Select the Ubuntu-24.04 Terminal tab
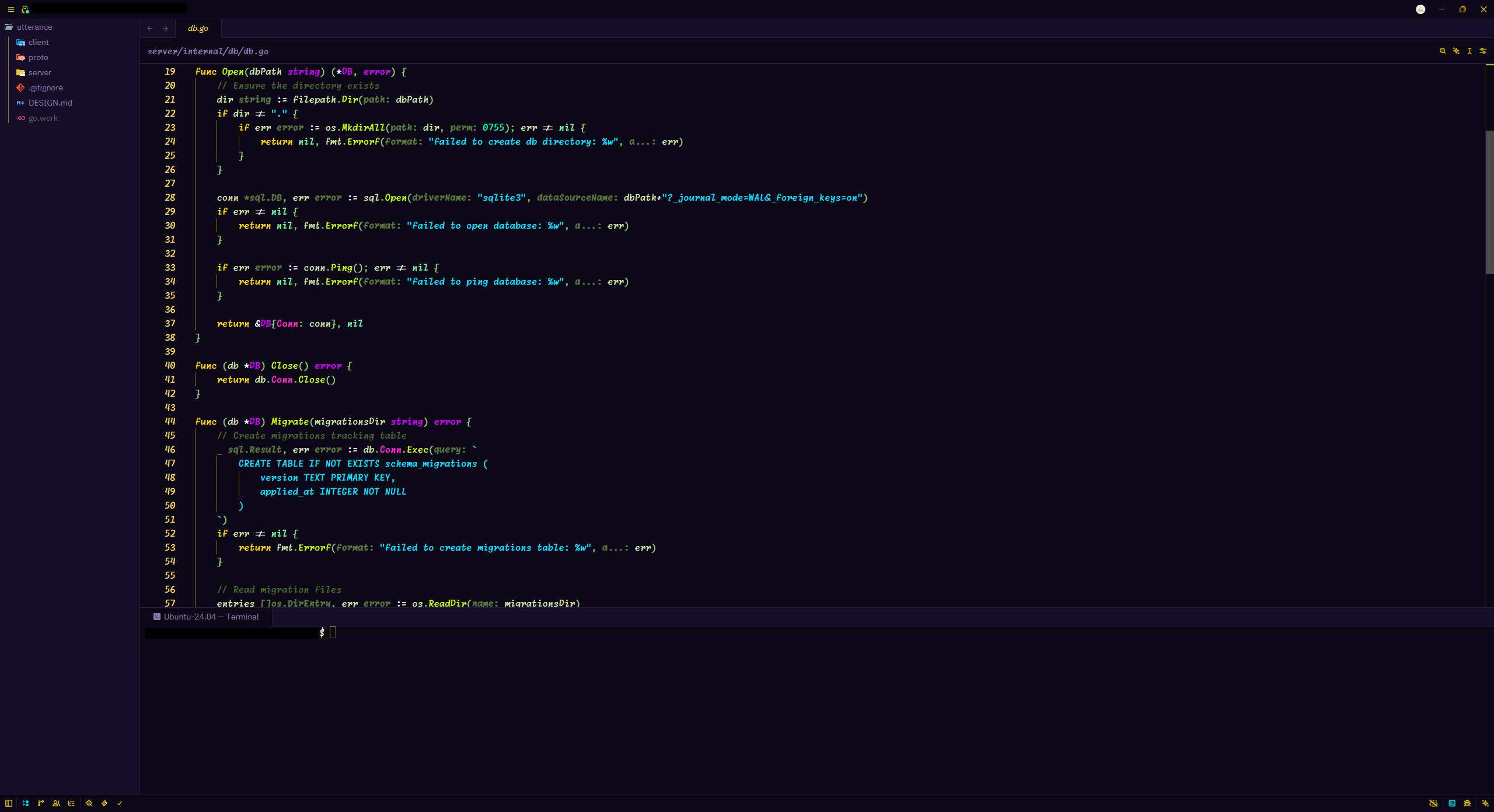This screenshot has height=812, width=1494. (206, 617)
